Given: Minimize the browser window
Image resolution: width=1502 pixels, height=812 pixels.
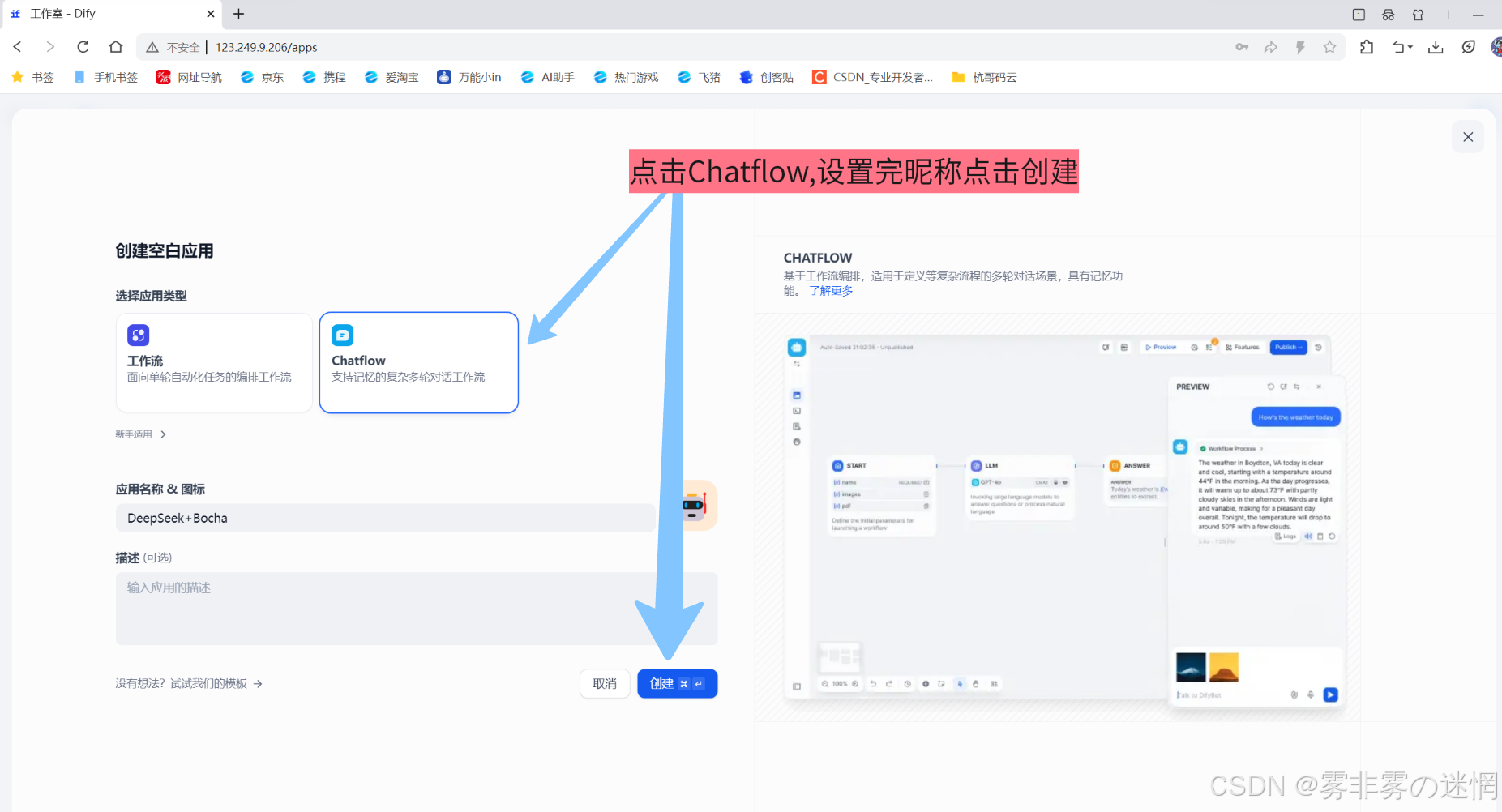Looking at the screenshot, I should point(1478,15).
